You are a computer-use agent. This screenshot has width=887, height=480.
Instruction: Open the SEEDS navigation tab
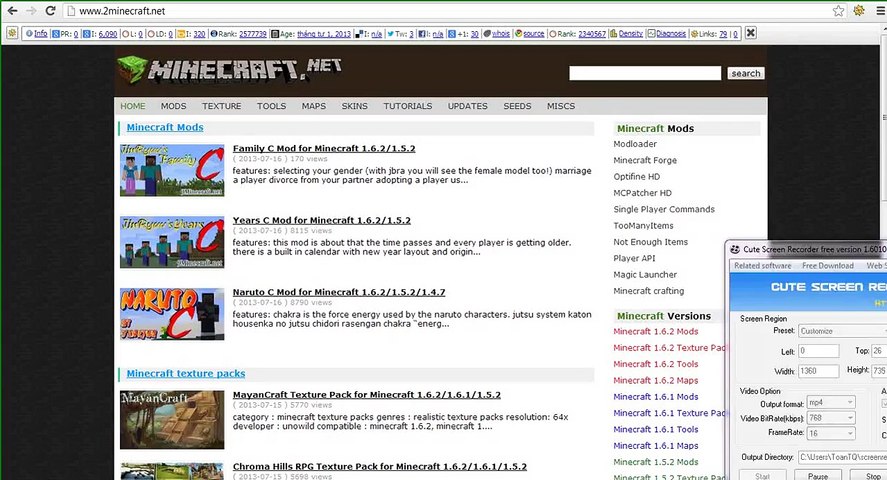pyautogui.click(x=518, y=106)
